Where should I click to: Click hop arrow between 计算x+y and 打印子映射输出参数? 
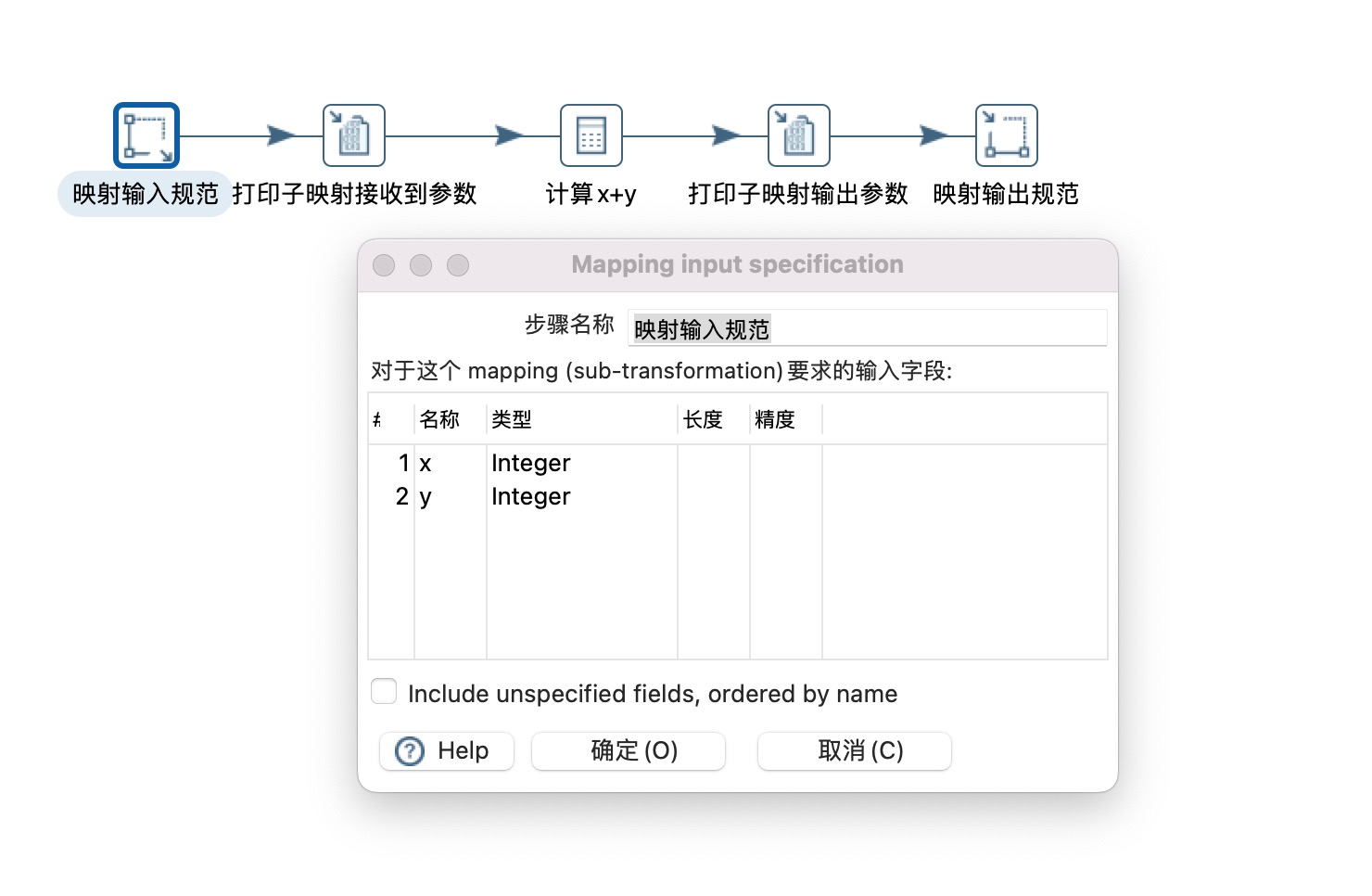coord(726,135)
